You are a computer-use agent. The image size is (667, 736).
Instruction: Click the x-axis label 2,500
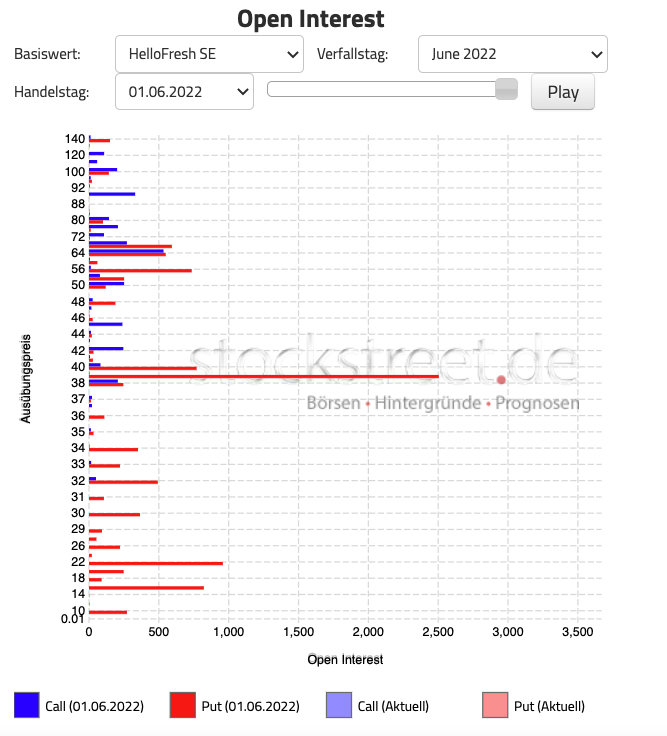pyautogui.click(x=438, y=632)
